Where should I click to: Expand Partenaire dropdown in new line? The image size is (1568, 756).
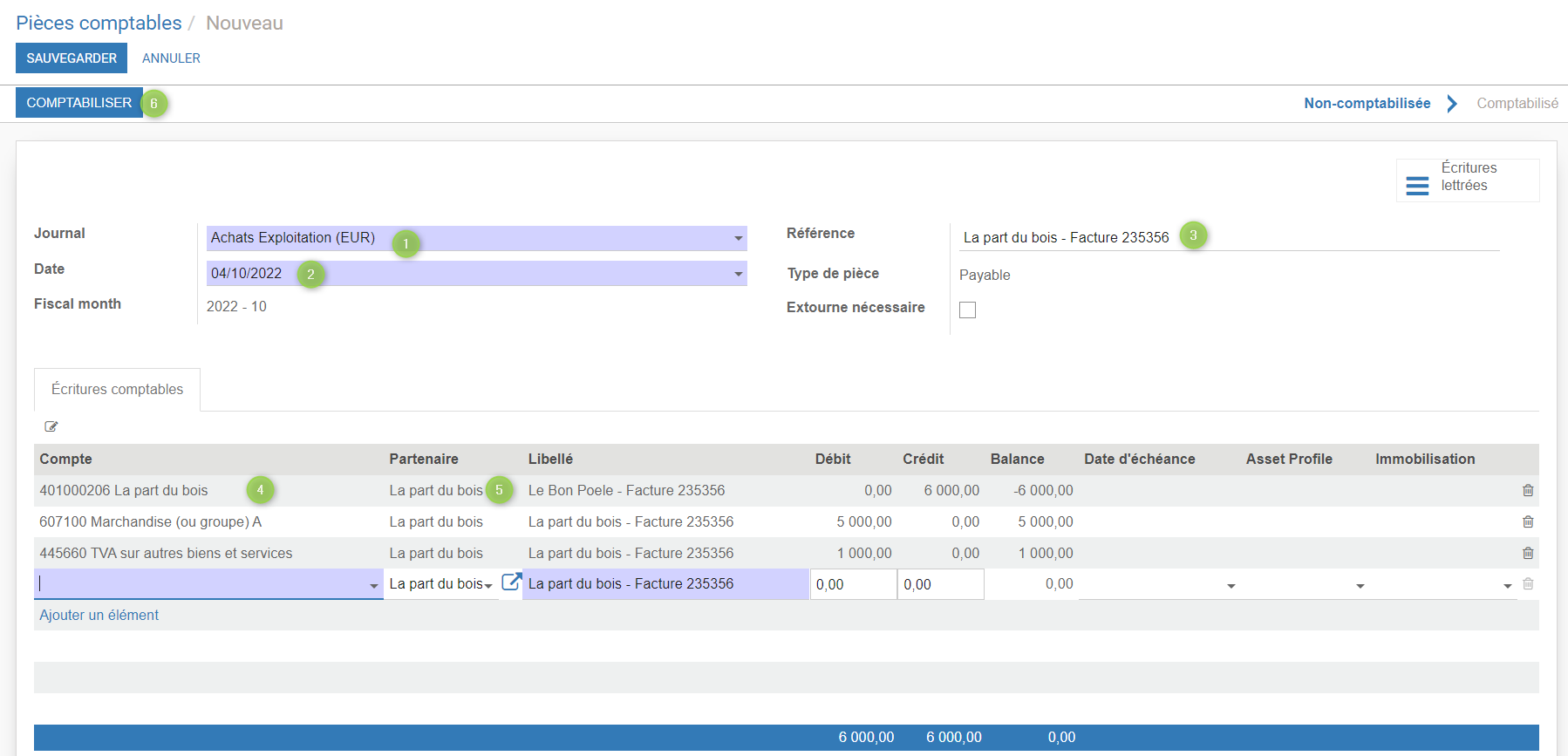(488, 586)
